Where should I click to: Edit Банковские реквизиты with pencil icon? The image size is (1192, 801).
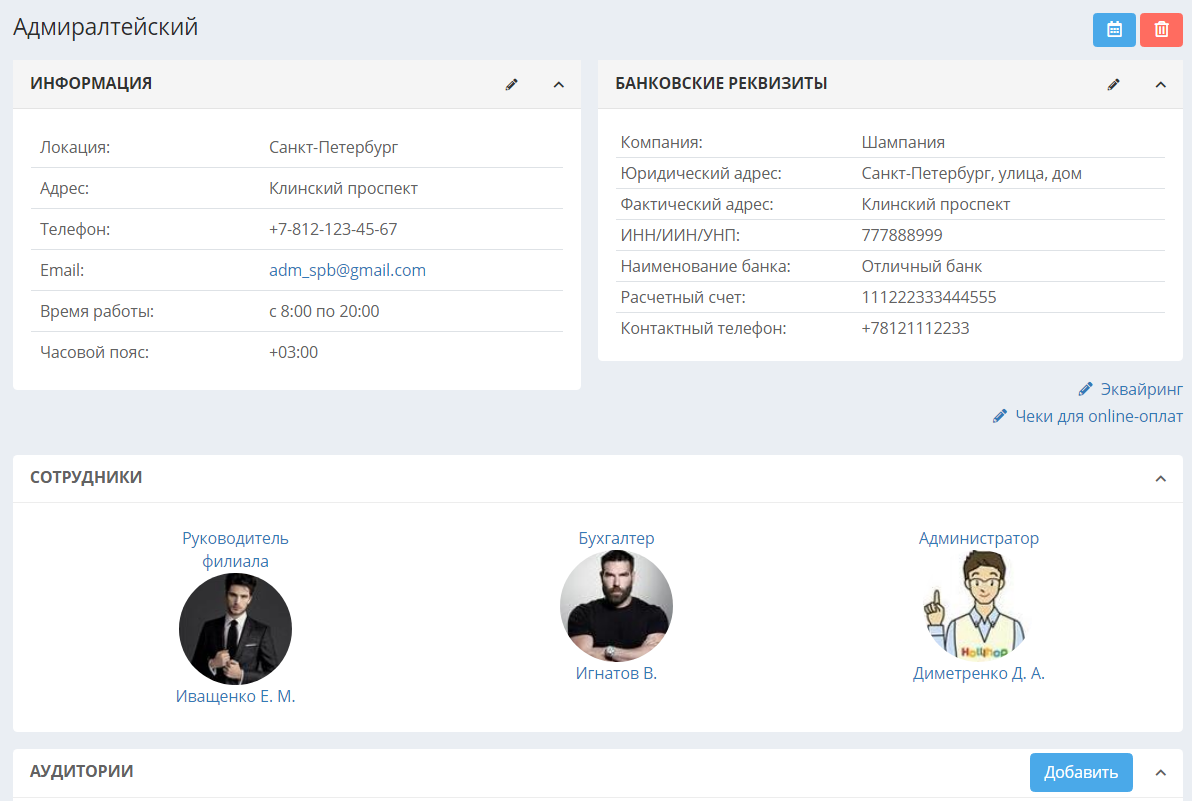point(1114,84)
